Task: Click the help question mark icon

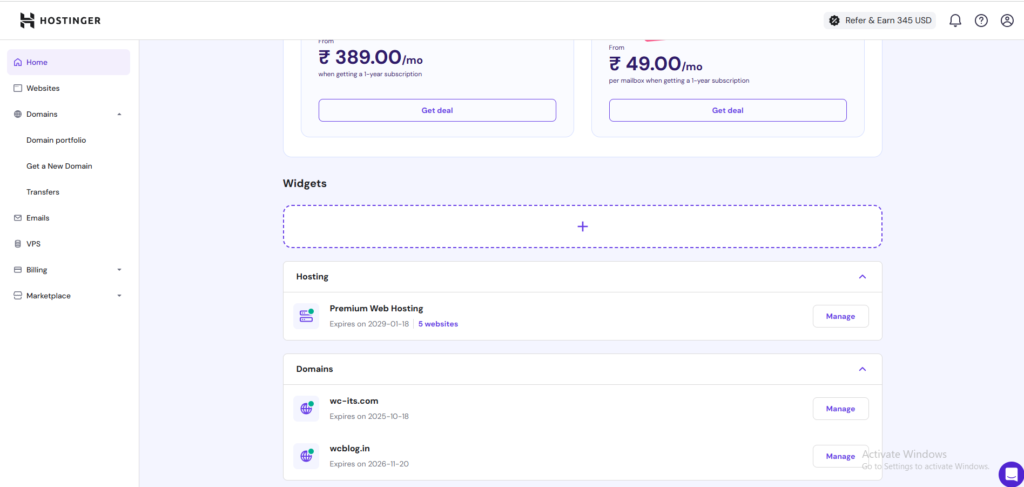Action: click(981, 20)
